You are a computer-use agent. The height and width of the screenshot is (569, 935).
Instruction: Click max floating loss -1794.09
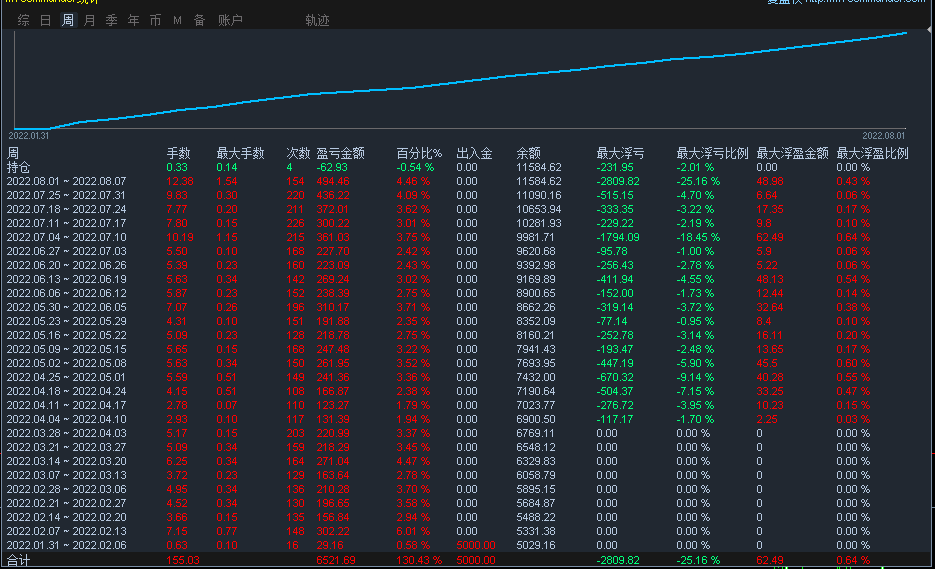[x=618, y=237]
